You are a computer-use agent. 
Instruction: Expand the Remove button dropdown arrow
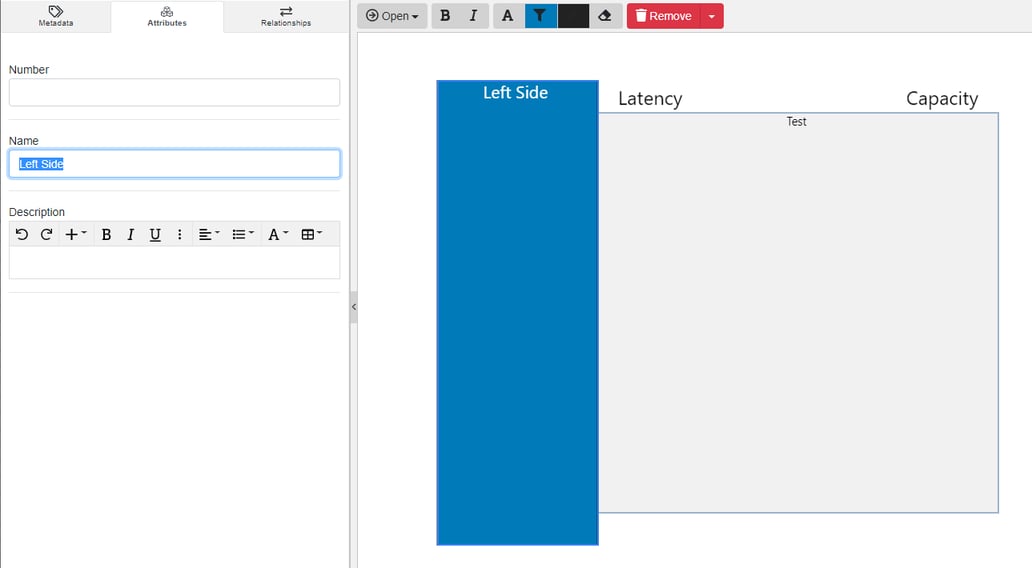[x=711, y=16]
